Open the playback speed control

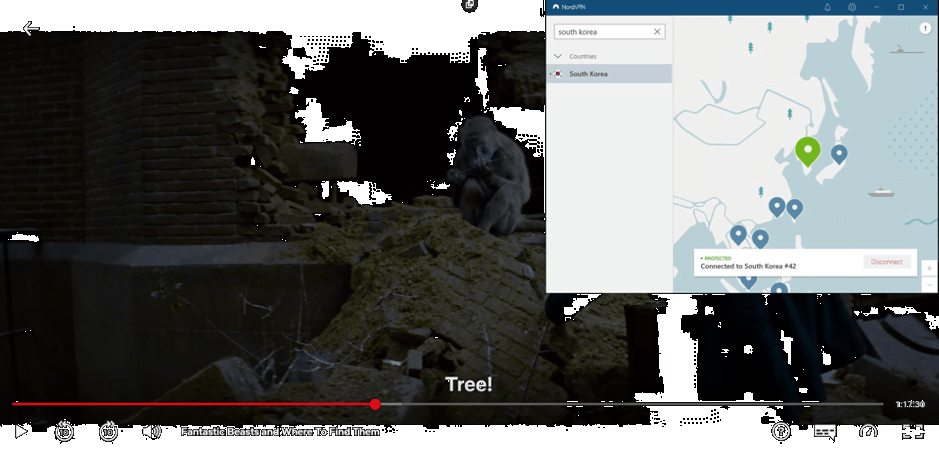coord(868,431)
